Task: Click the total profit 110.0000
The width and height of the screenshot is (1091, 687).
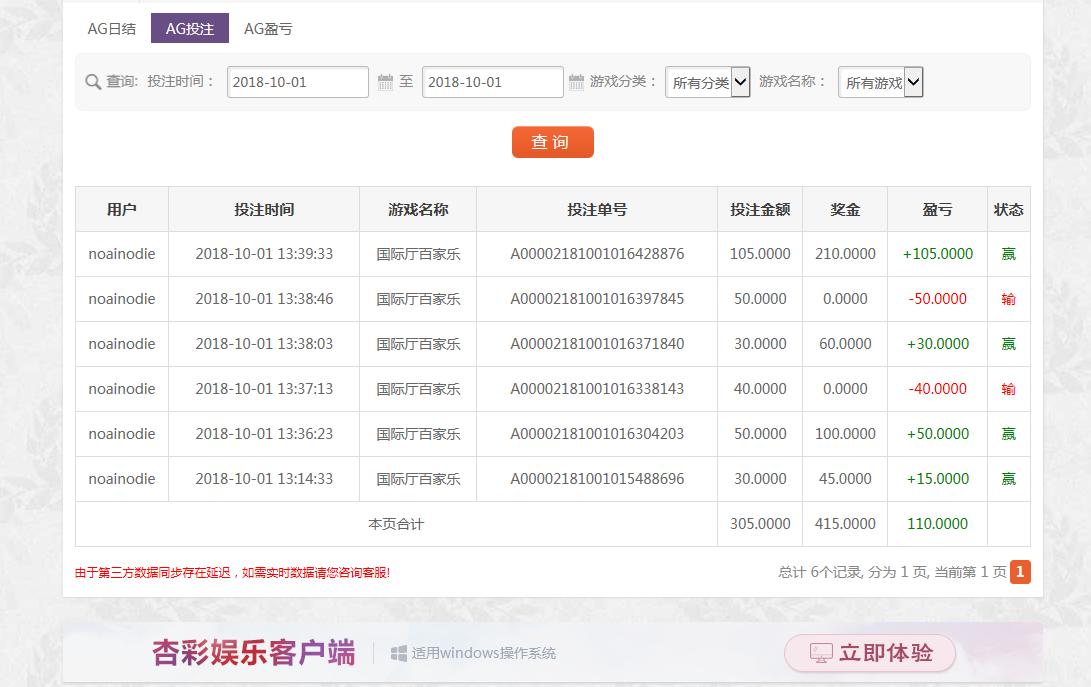Action: coord(937,523)
